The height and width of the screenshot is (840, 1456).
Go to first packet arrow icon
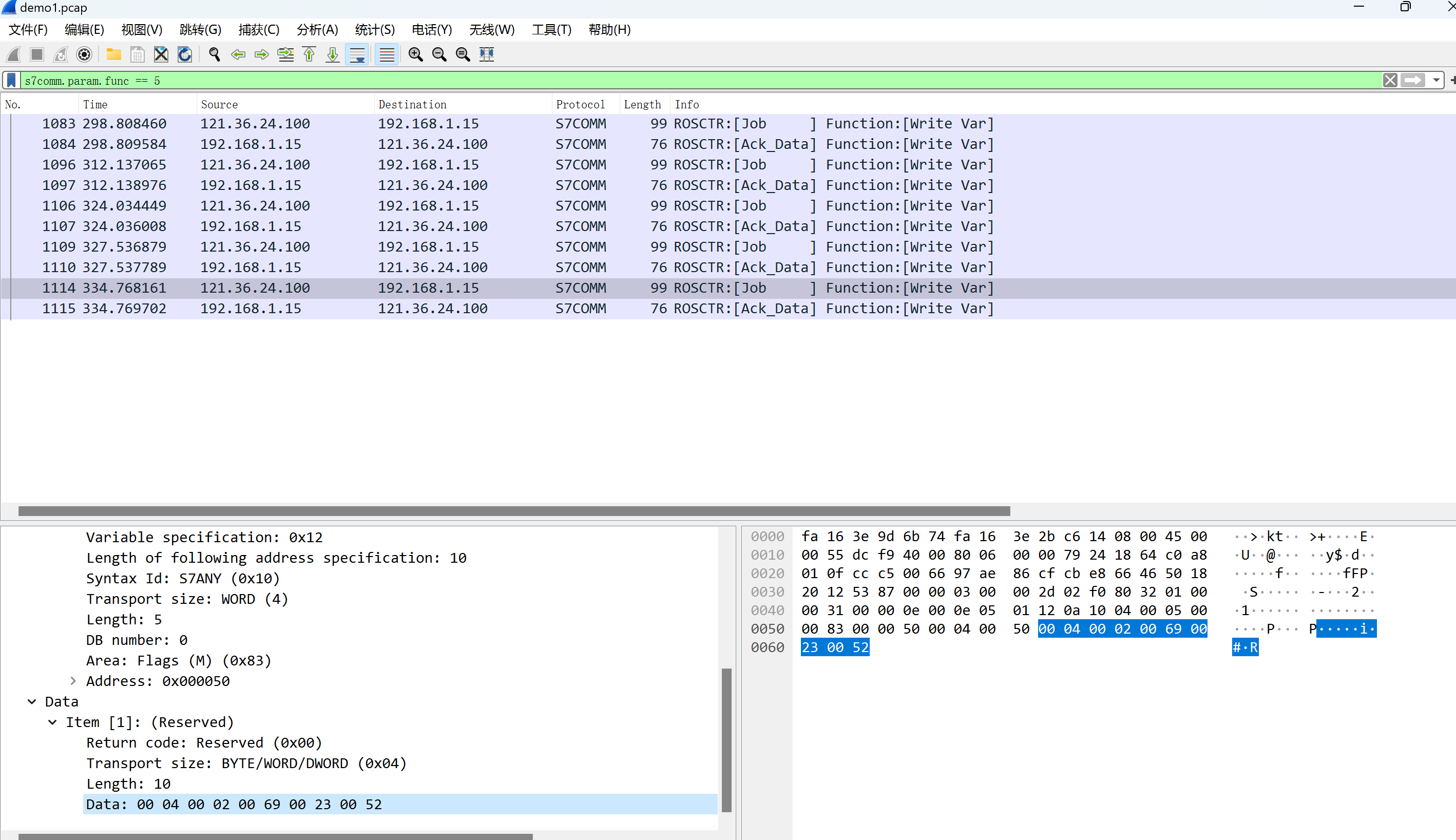pyautogui.click(x=309, y=54)
